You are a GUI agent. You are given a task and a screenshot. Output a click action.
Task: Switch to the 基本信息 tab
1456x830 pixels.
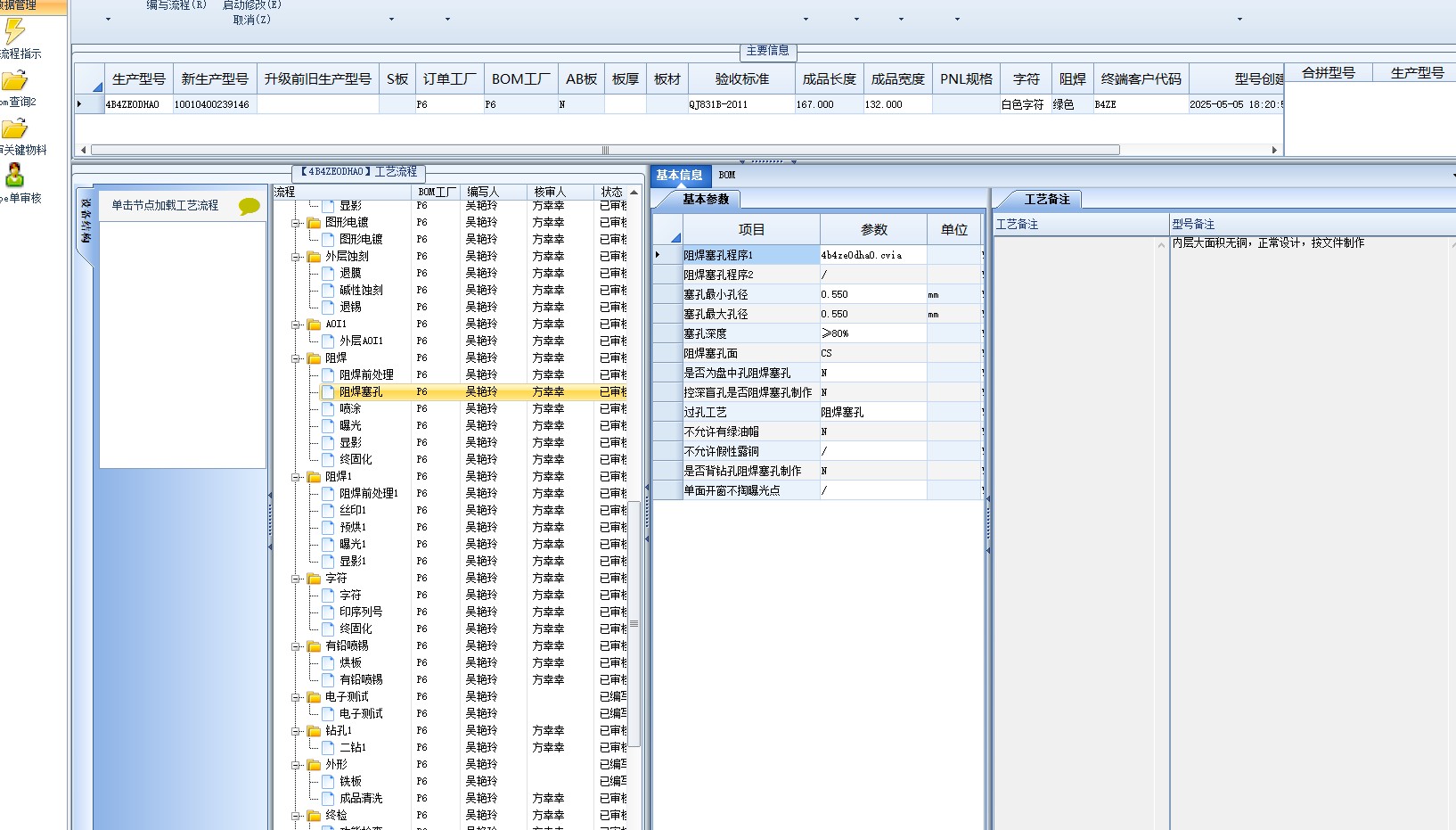680,176
